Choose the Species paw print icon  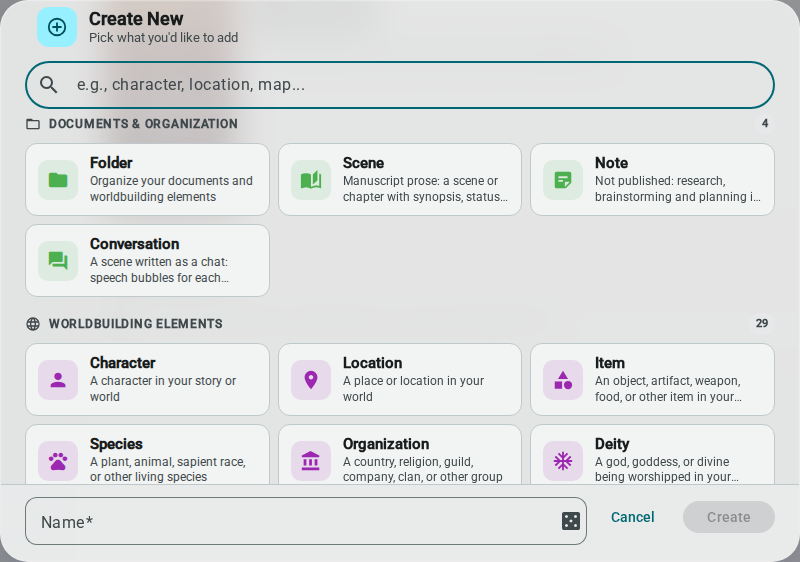[58, 461]
